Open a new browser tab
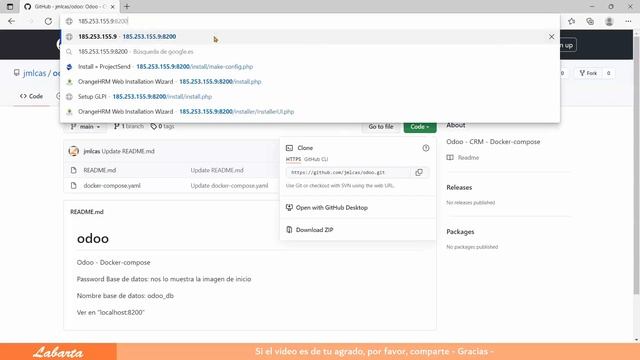This screenshot has width=640, height=360. point(127,7)
